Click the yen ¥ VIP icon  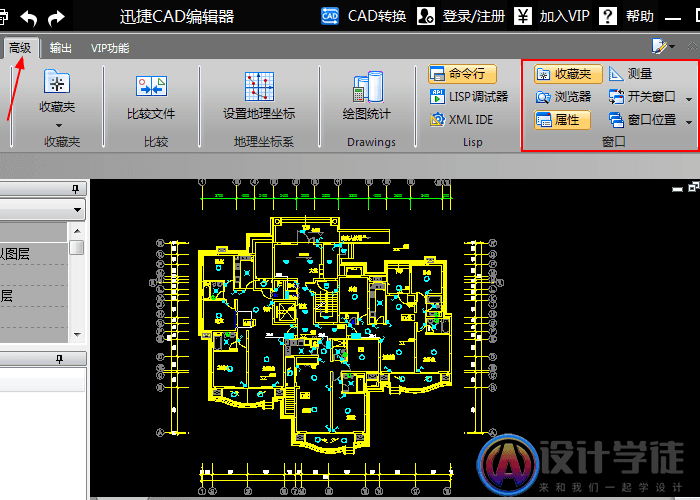click(523, 17)
